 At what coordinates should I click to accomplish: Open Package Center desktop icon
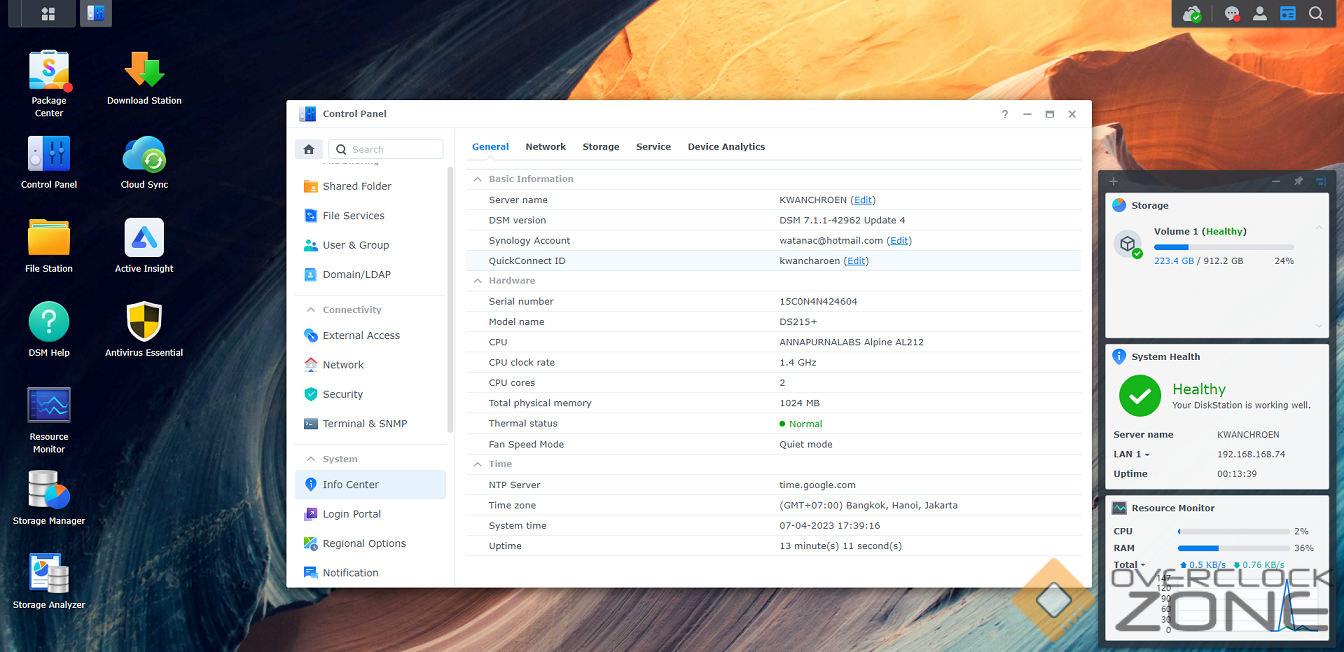[x=48, y=72]
